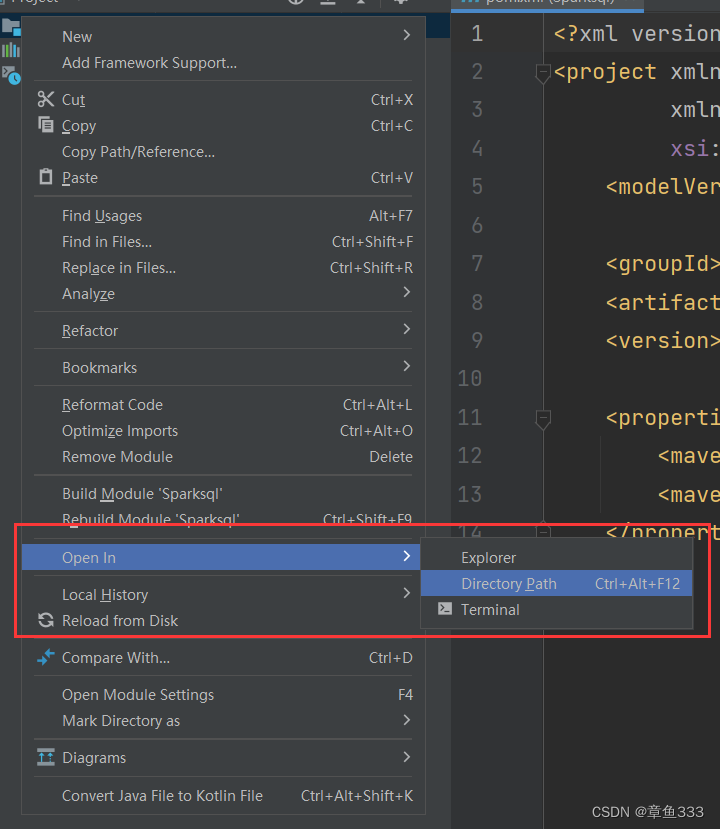The width and height of the screenshot is (720, 829).
Task: Select Remove Module
Action: pos(223,456)
